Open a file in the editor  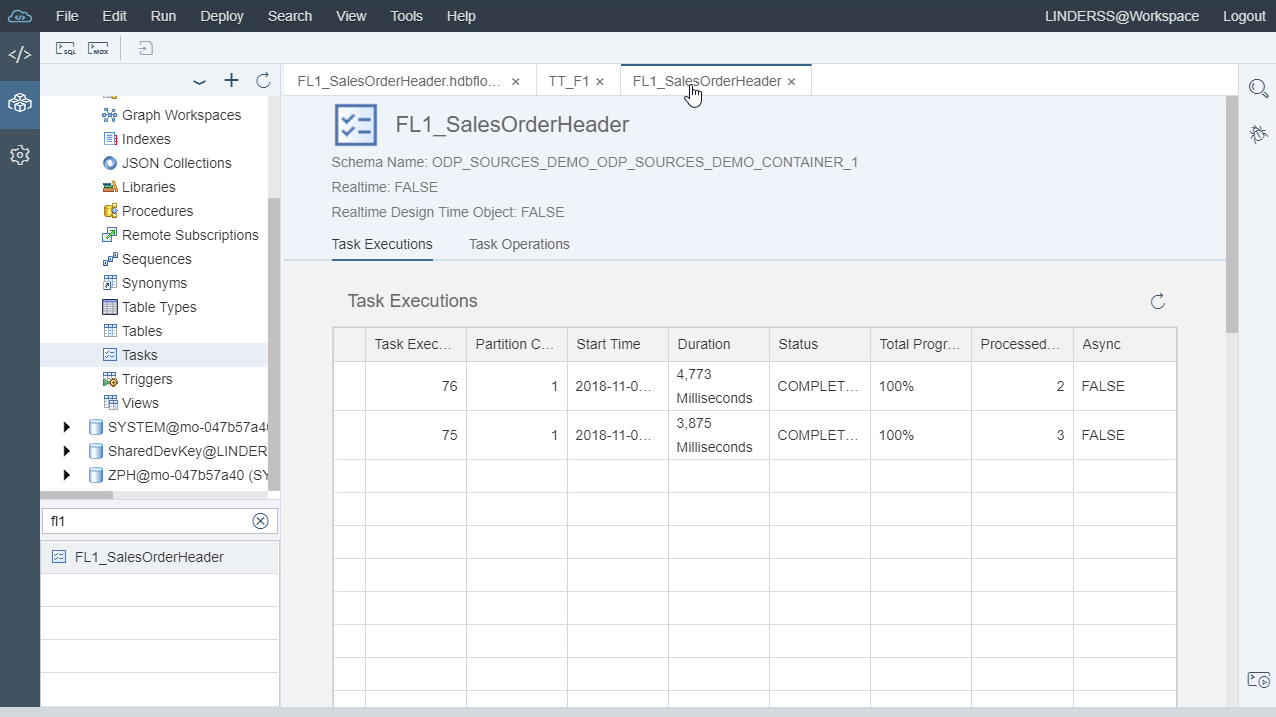(143, 47)
